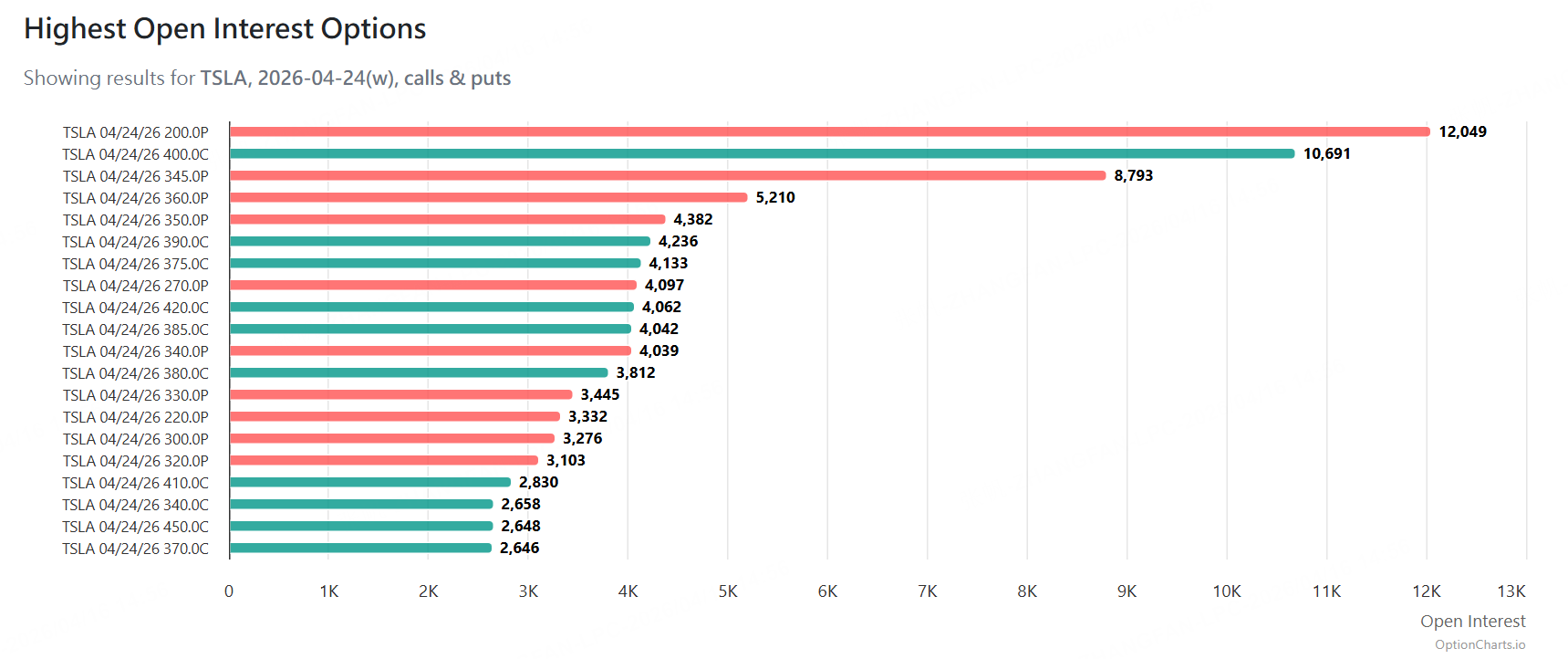Click the 360.0P bar with 5,210
This screenshot has width=1568, height=659.
pos(488,197)
